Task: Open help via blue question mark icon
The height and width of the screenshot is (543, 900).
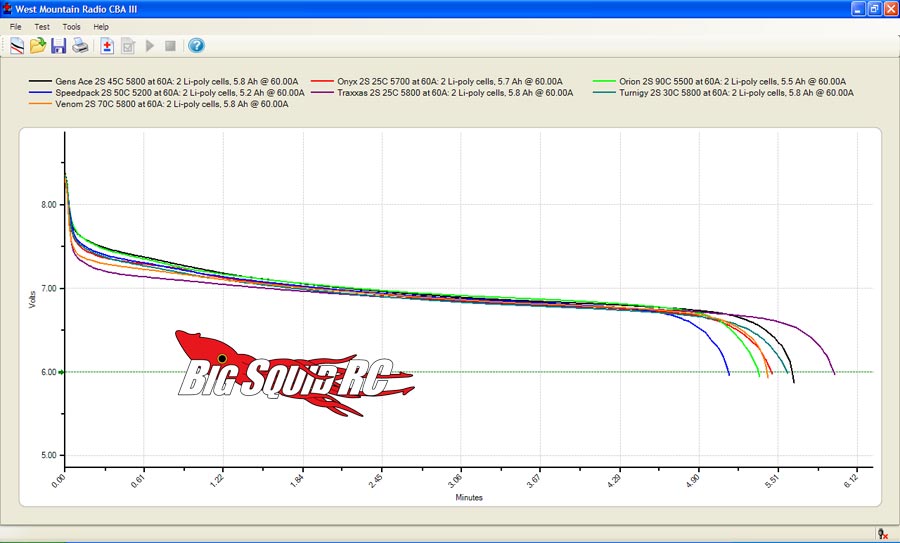Action: pos(196,45)
